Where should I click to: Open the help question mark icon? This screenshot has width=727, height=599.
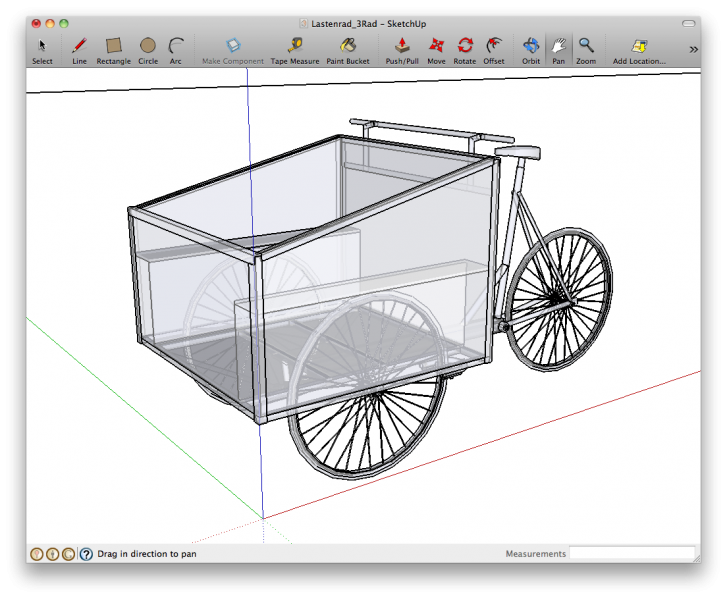(x=86, y=553)
